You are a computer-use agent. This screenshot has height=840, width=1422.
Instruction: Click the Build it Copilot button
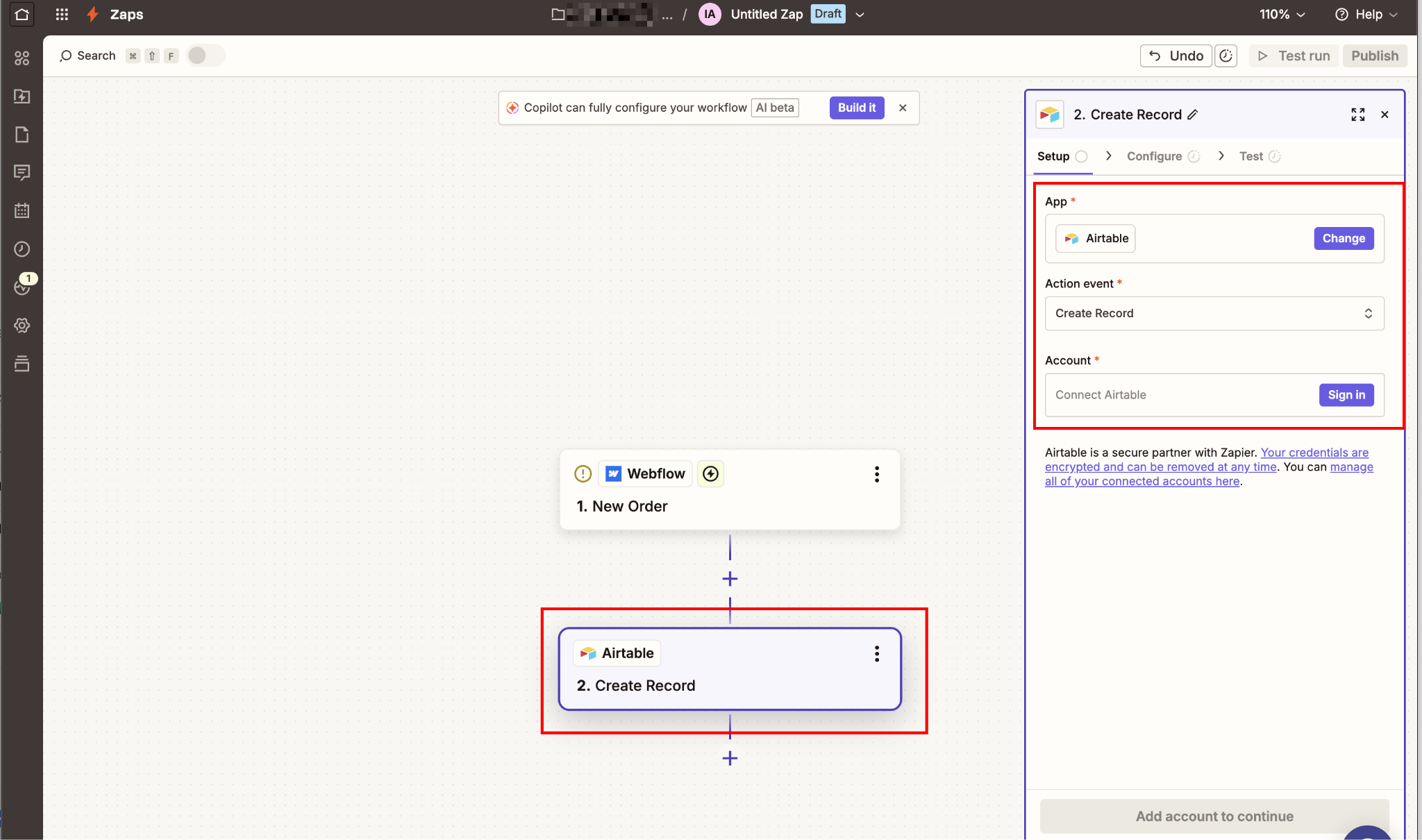pyautogui.click(x=856, y=108)
